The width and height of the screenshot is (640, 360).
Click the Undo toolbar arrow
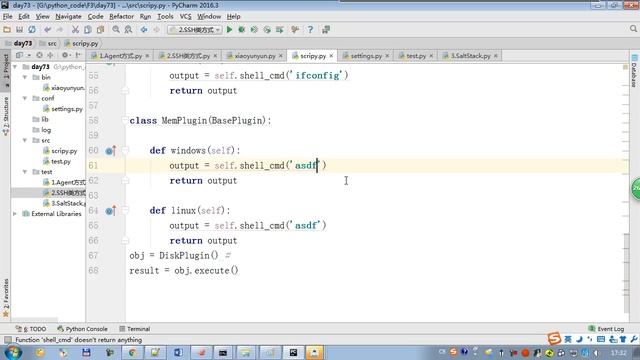coord(48,29)
